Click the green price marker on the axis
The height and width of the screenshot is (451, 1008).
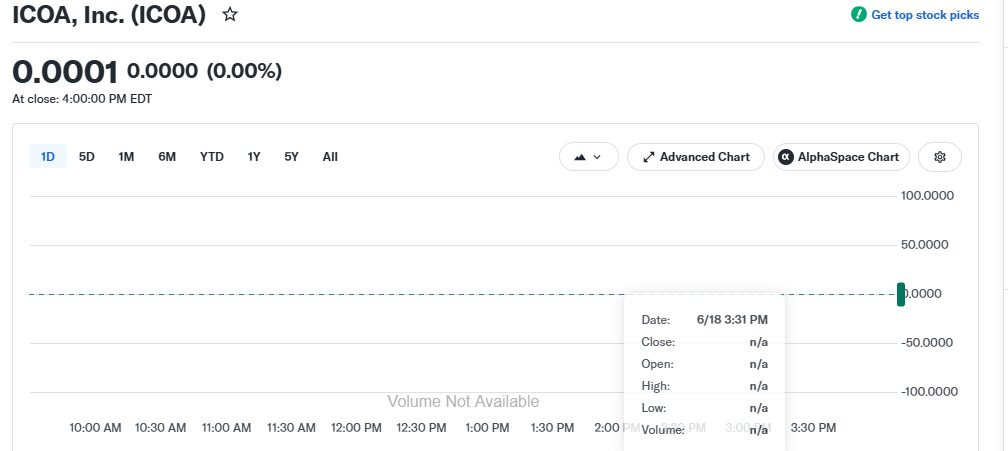[x=901, y=294]
